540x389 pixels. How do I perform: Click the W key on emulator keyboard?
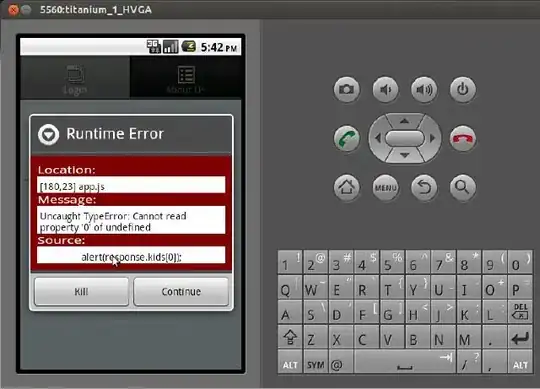click(315, 287)
